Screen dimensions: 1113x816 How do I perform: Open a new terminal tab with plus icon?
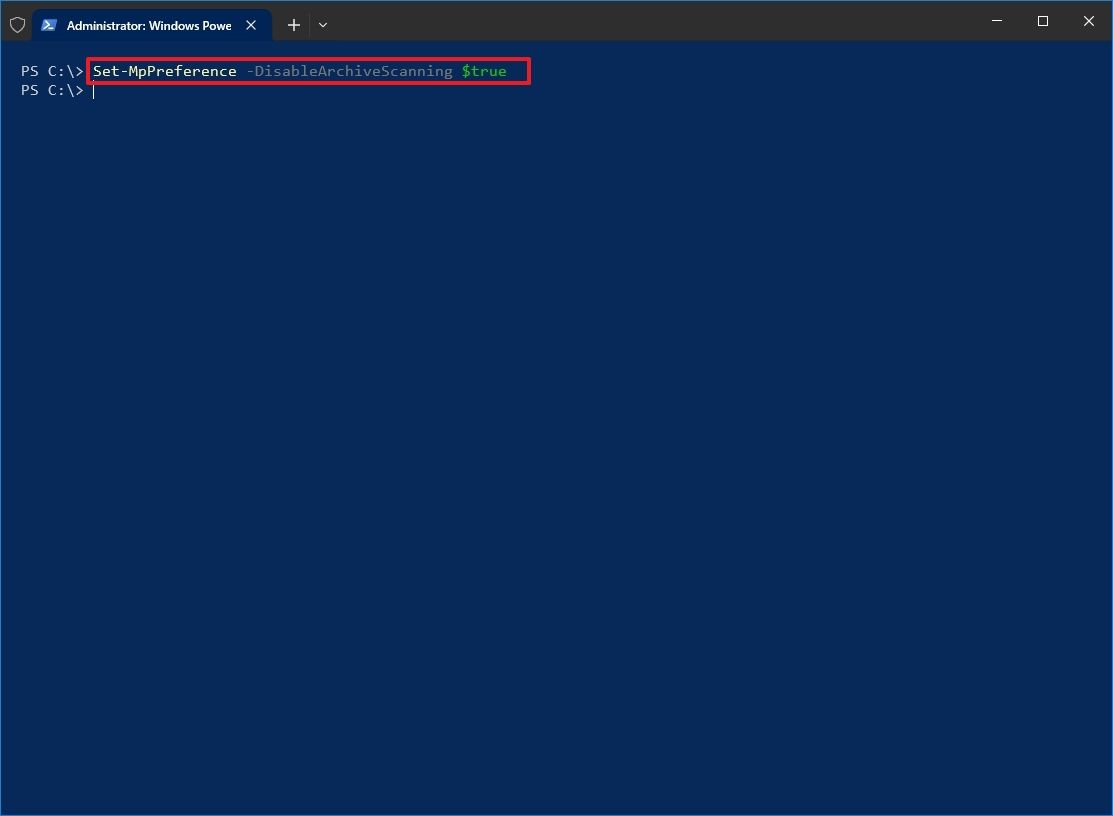[293, 24]
